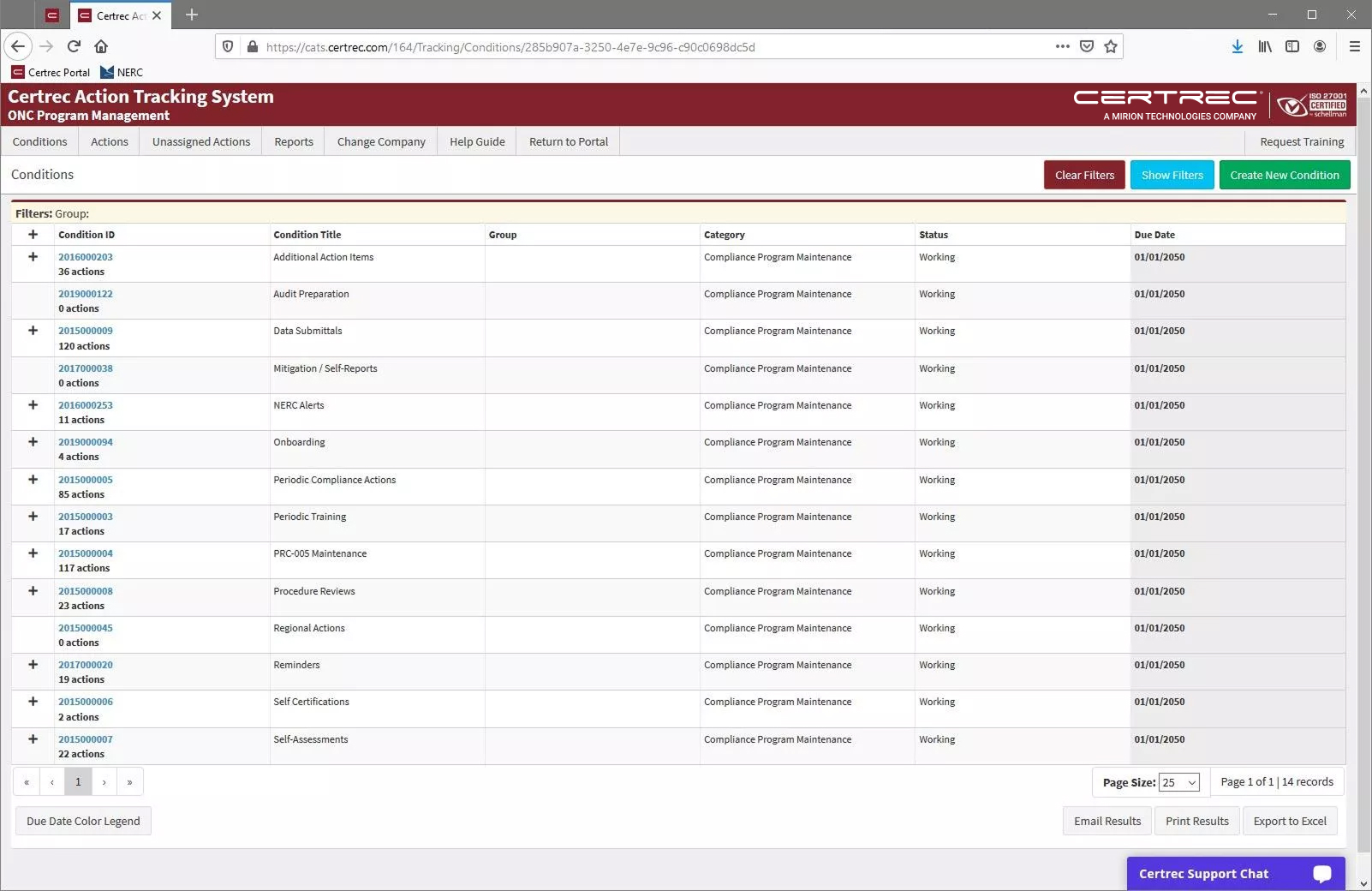Select page 1 in pagination
The width and height of the screenshot is (1372, 891).
[x=78, y=781]
